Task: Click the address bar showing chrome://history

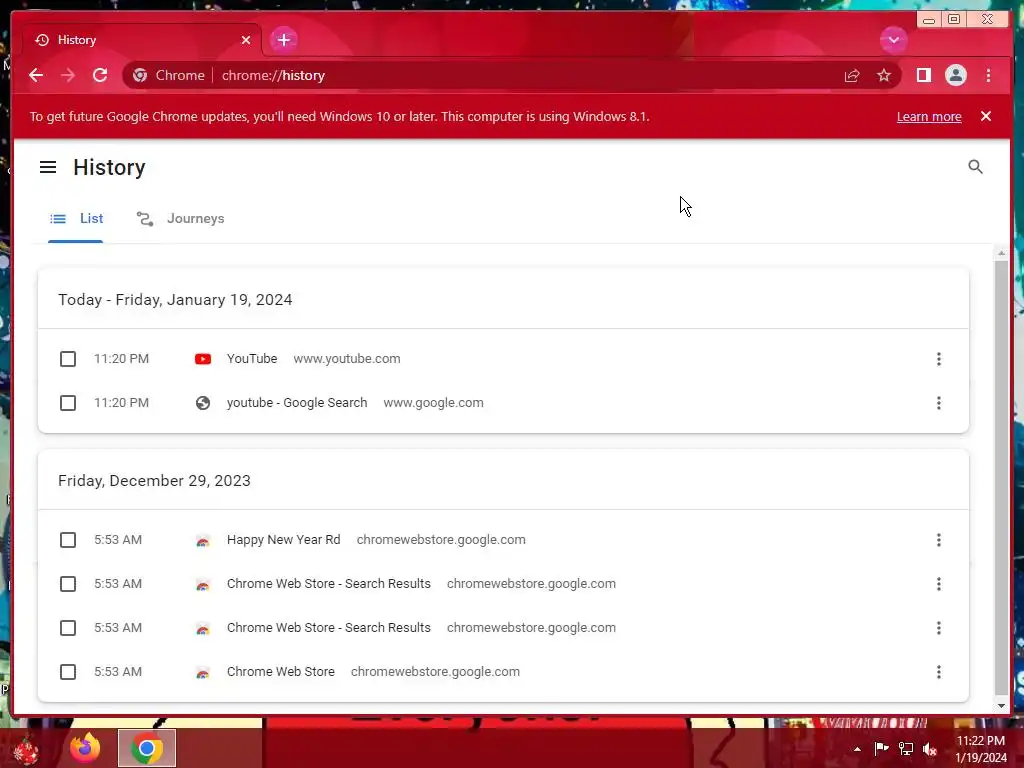Action: point(513,75)
